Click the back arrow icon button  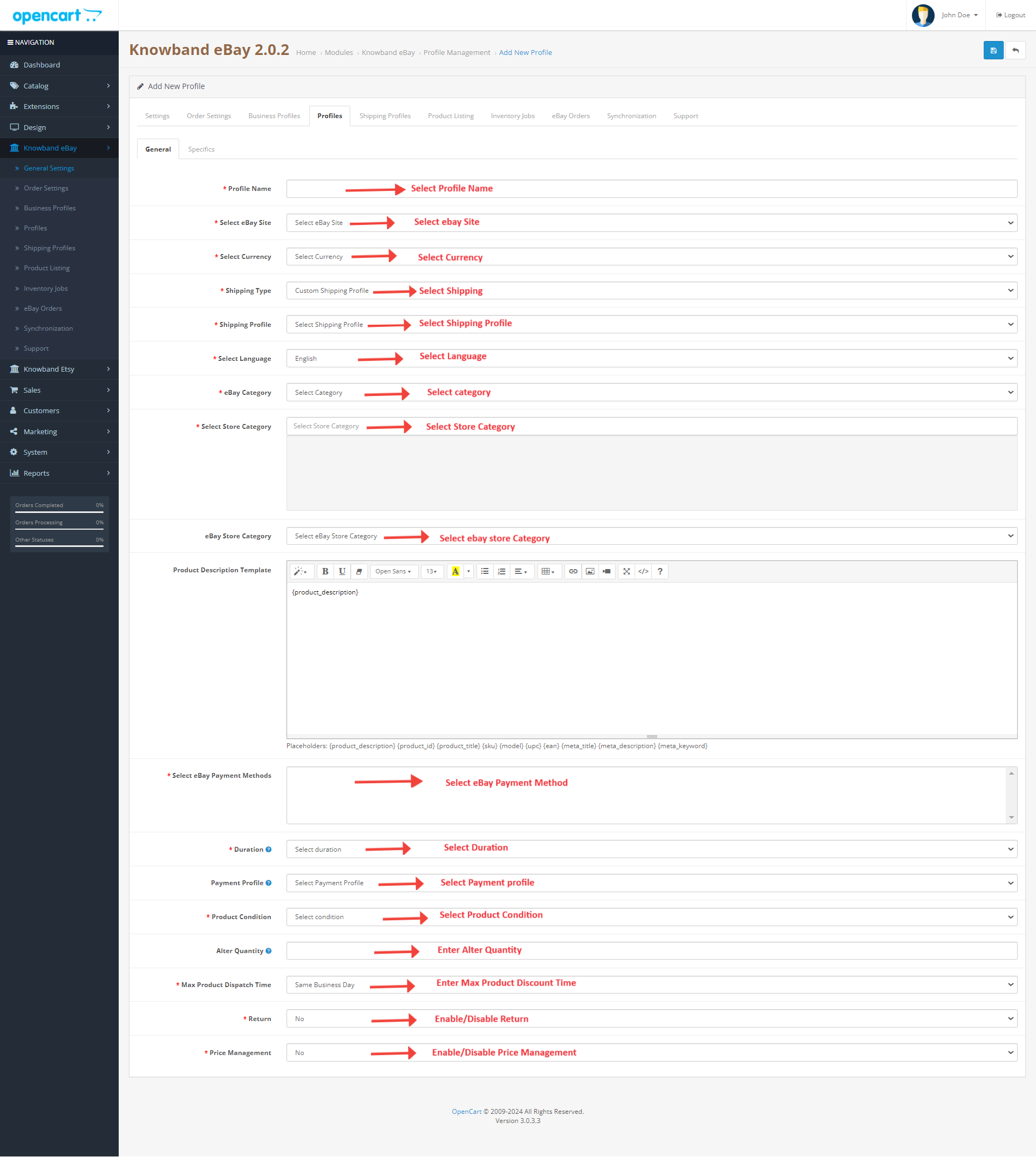1015,51
